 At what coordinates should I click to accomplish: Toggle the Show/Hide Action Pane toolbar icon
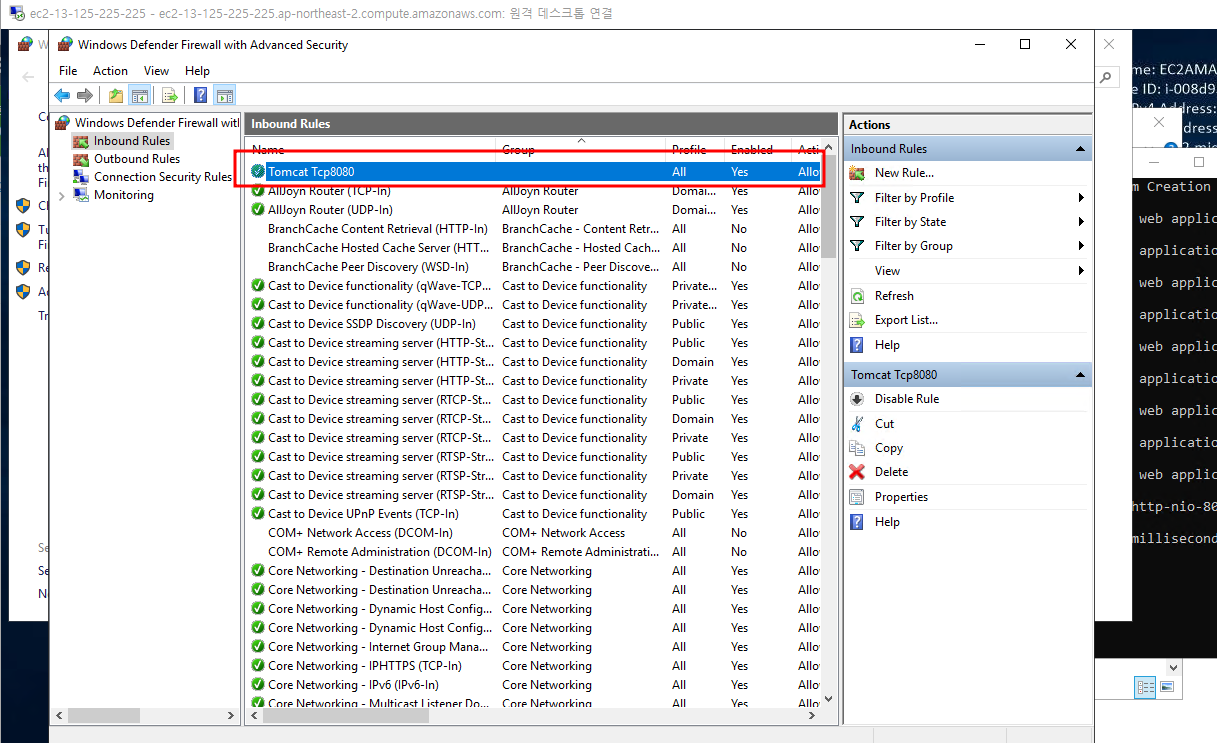225,95
